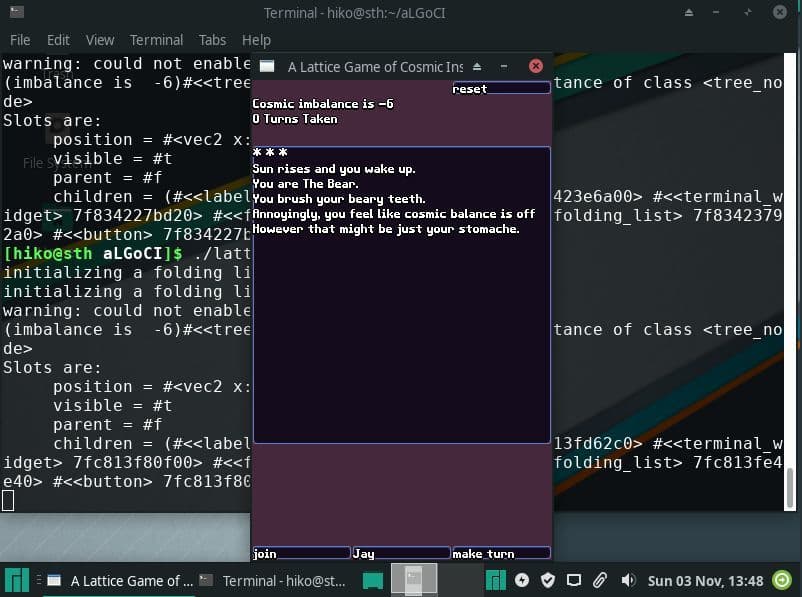This screenshot has height=597, width=802.
Task: Click the power manager lightning icon
Action: [x=522, y=580]
